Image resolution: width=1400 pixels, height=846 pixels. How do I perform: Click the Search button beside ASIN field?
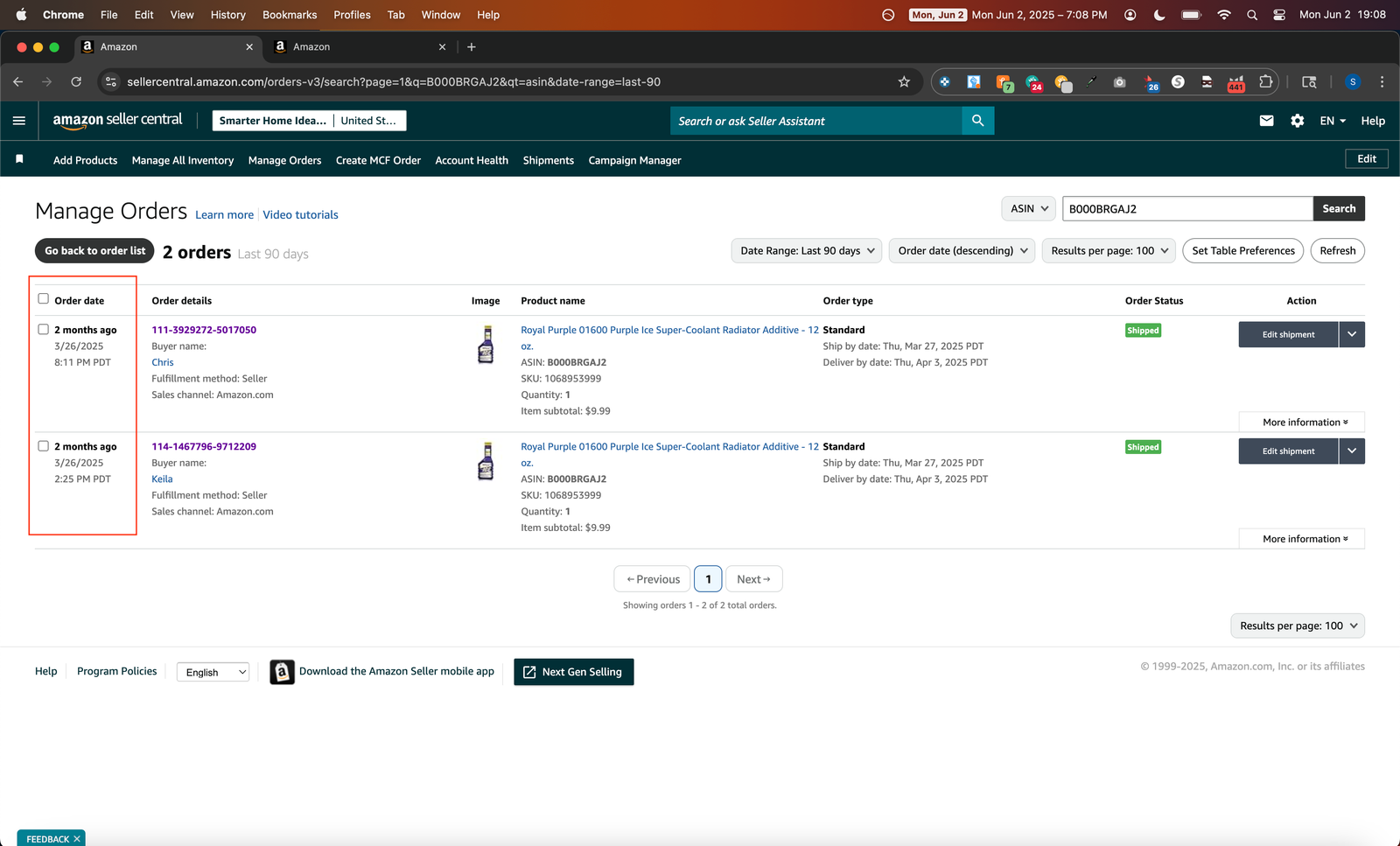pyautogui.click(x=1339, y=208)
